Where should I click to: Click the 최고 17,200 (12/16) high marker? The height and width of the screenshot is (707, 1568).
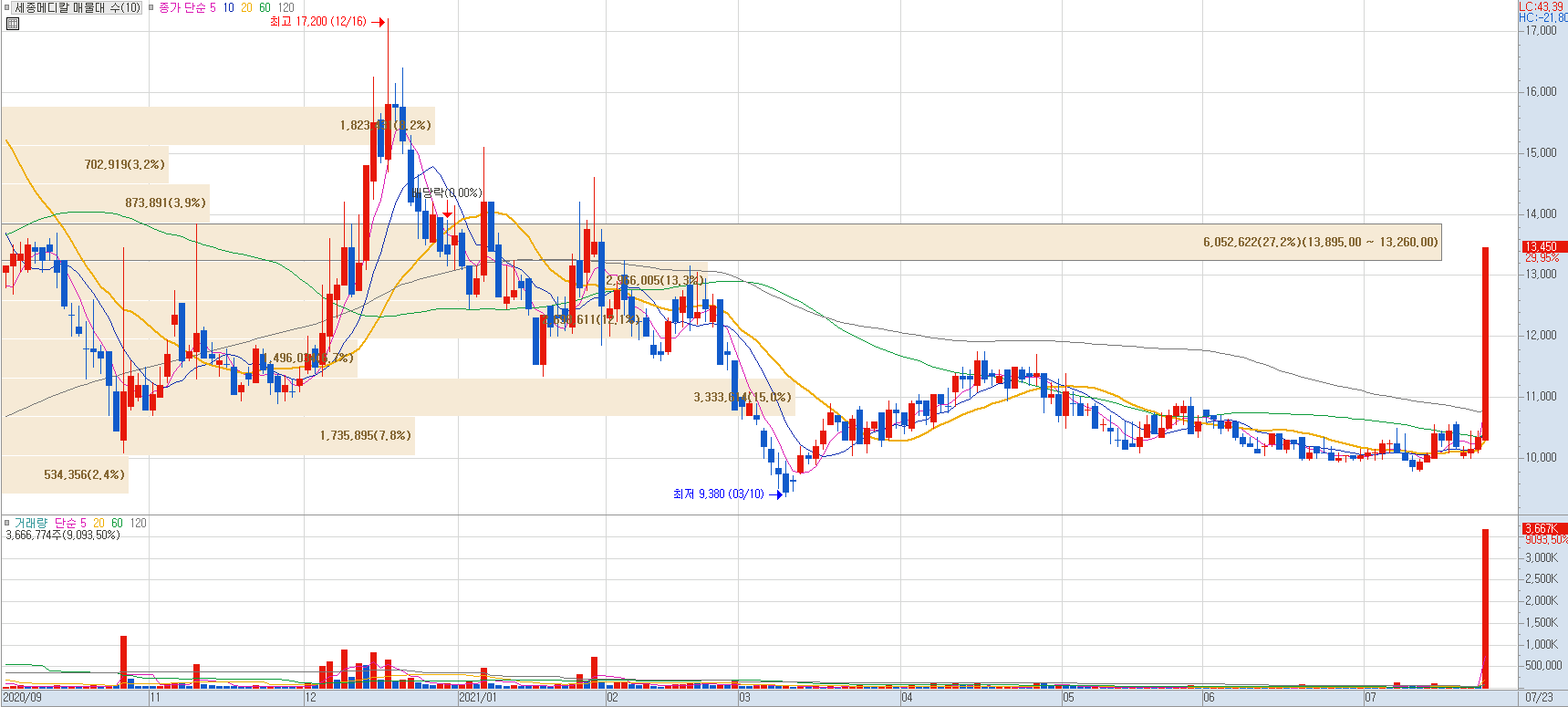(x=327, y=22)
